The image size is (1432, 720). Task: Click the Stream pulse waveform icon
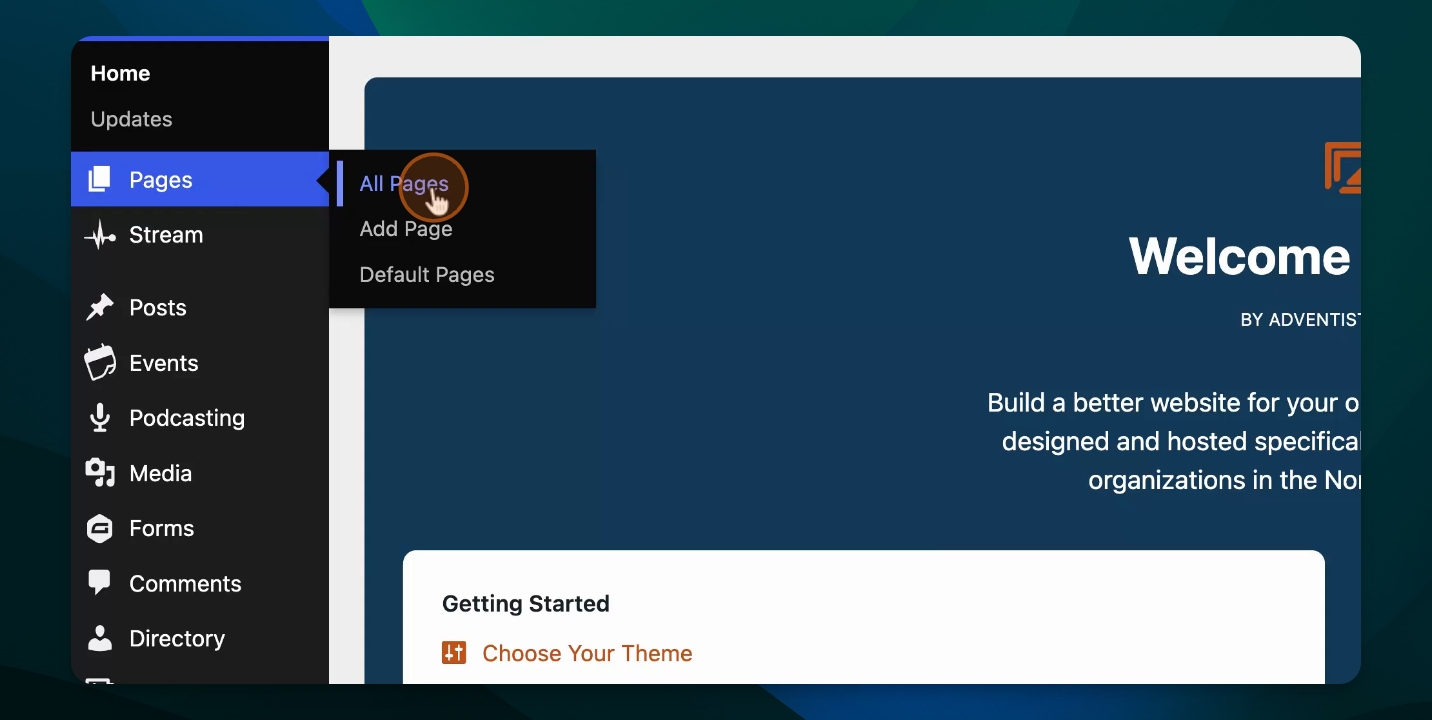(x=99, y=236)
